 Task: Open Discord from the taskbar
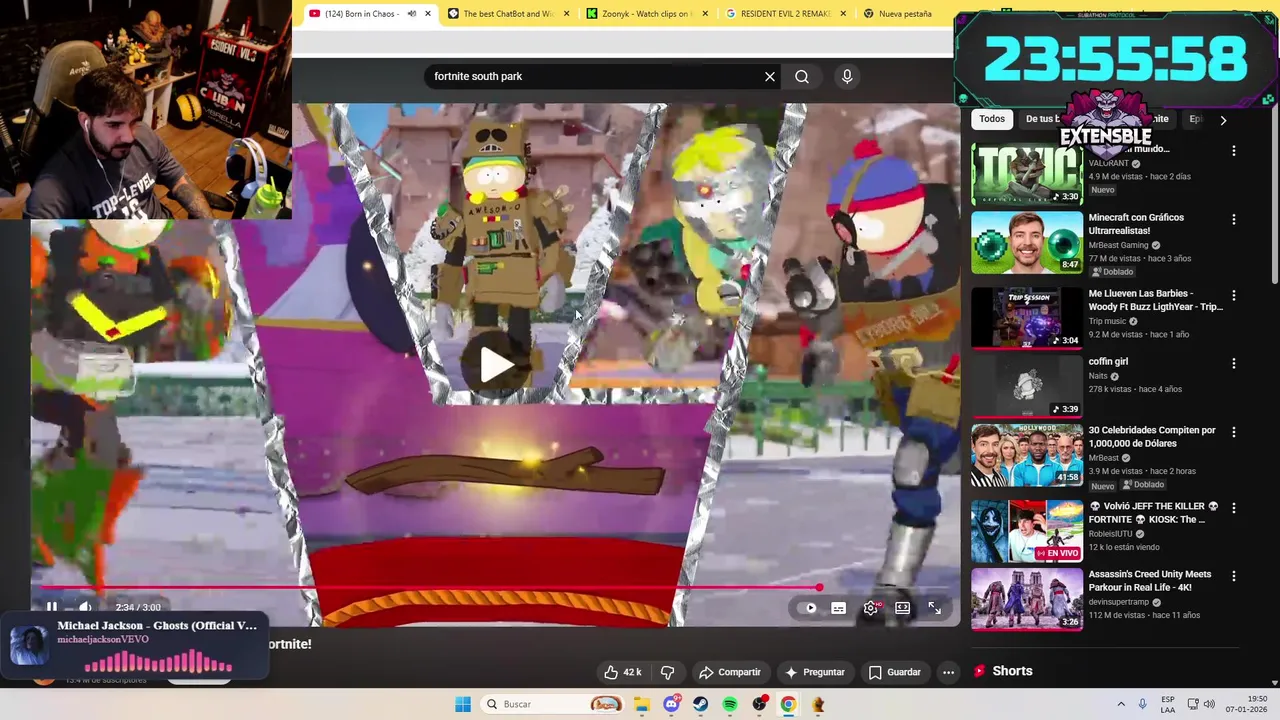(x=672, y=704)
